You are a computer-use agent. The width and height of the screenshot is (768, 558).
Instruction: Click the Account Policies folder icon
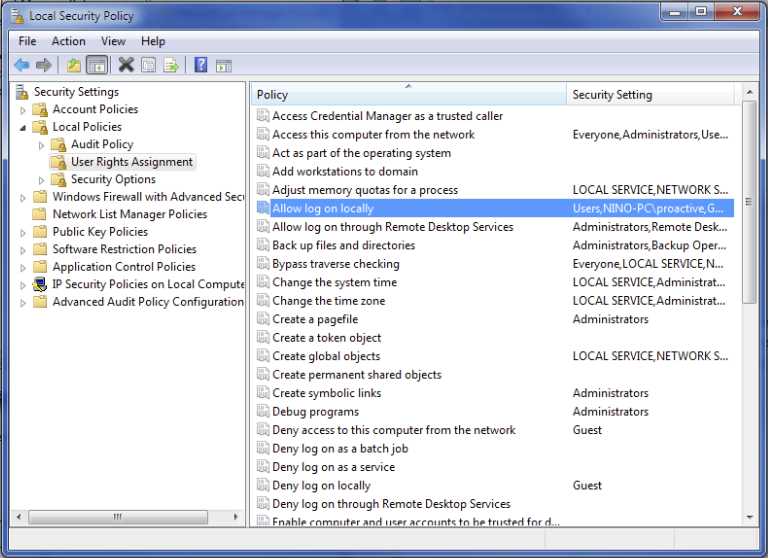click(x=40, y=109)
